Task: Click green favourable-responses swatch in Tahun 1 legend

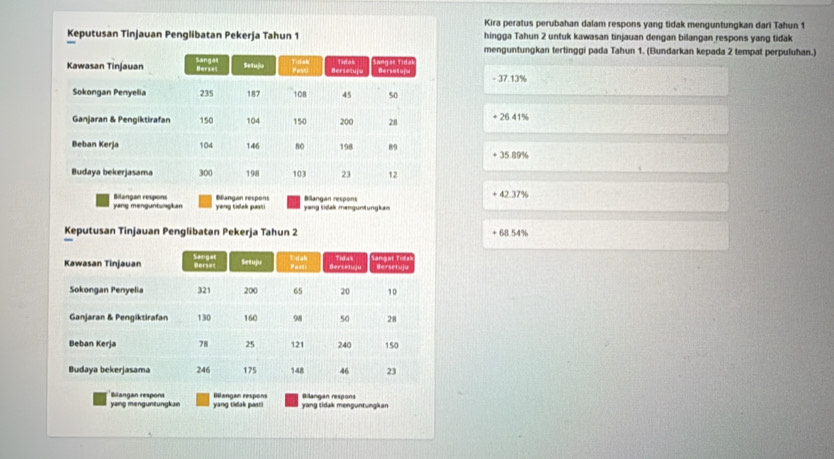Action: pyautogui.click(x=103, y=201)
